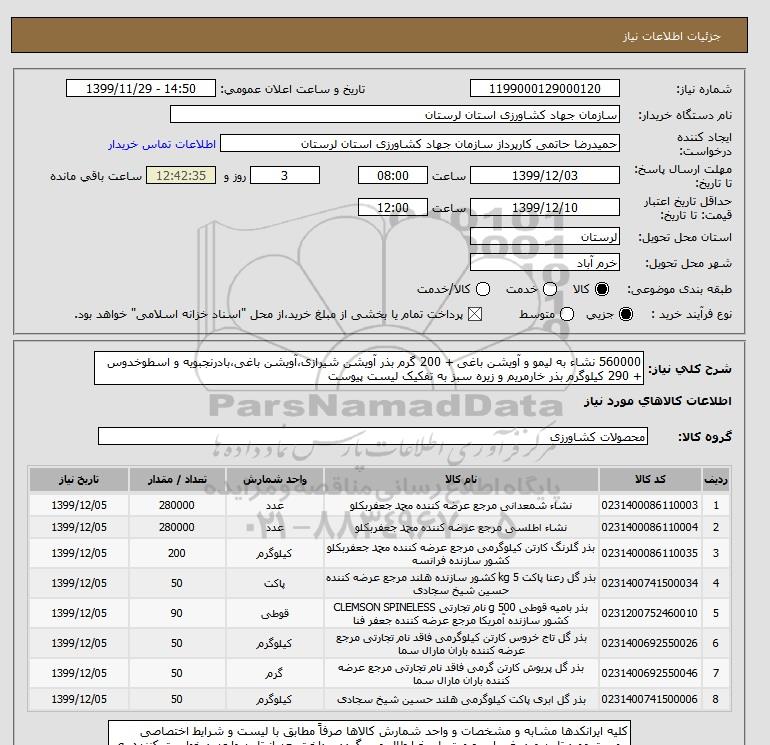This screenshot has width=770, height=745.
Task: Click the price validity hour 12:00
Action: pos(393,207)
